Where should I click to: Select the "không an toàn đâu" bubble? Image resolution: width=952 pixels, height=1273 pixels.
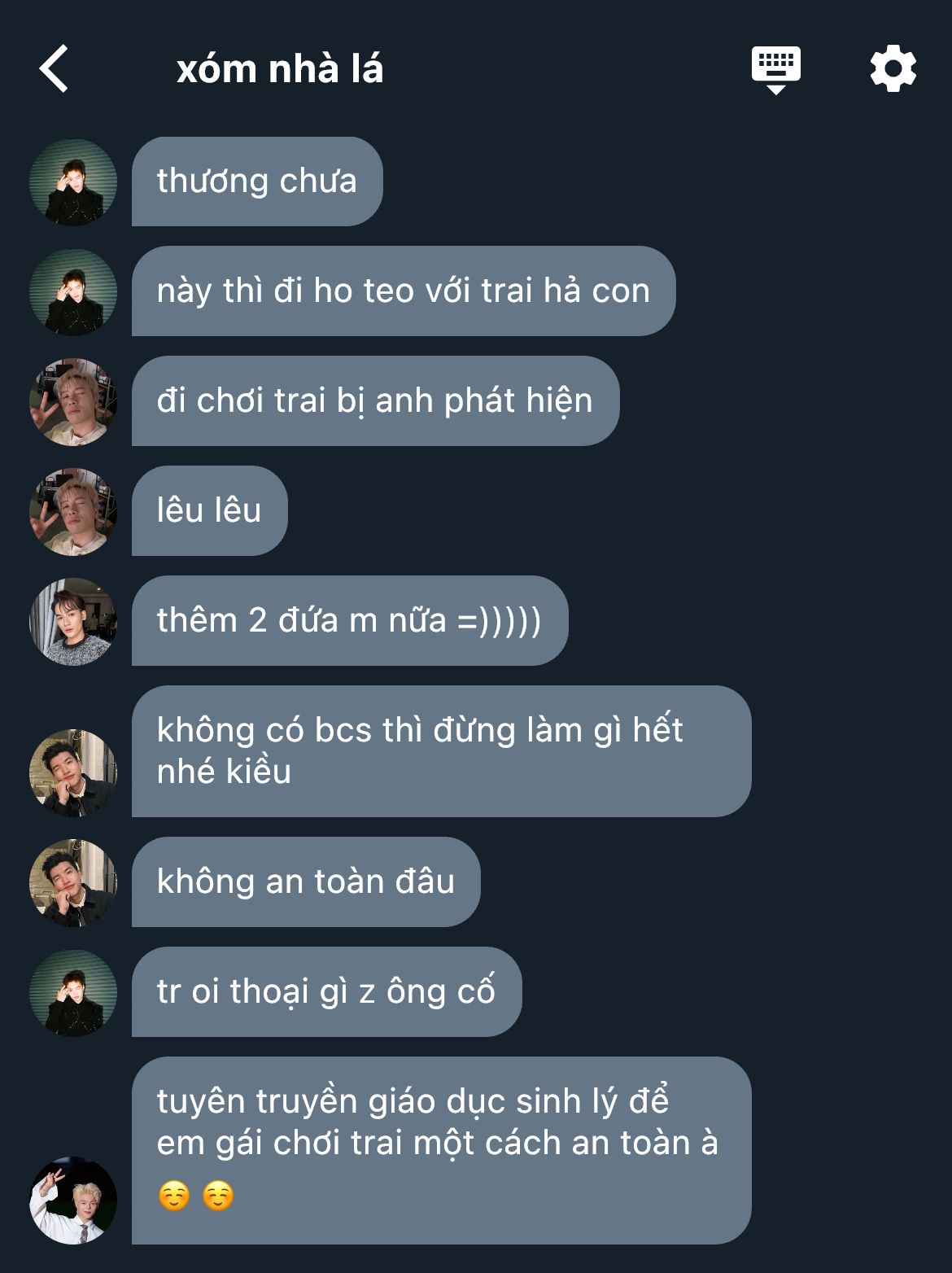[x=306, y=882]
